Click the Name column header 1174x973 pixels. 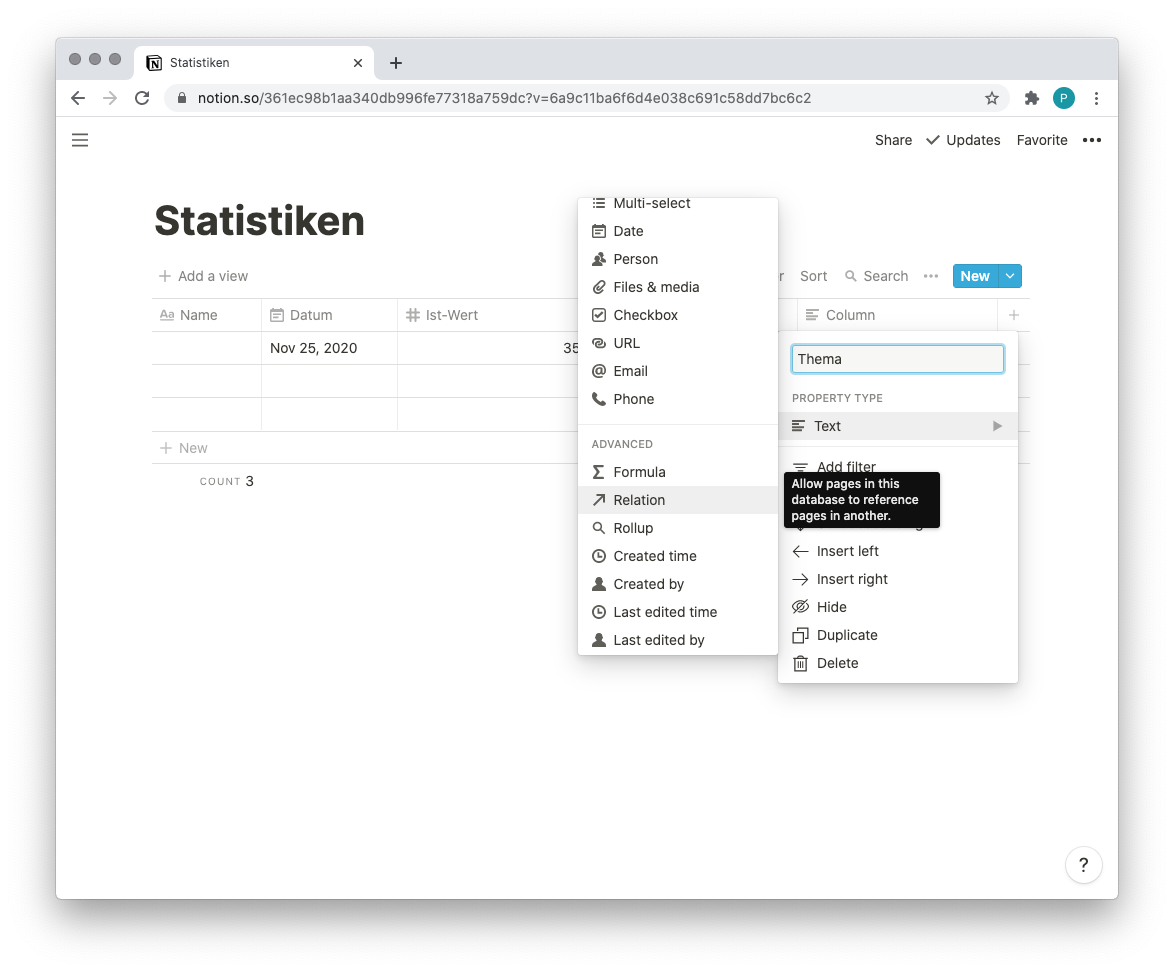[x=207, y=315]
